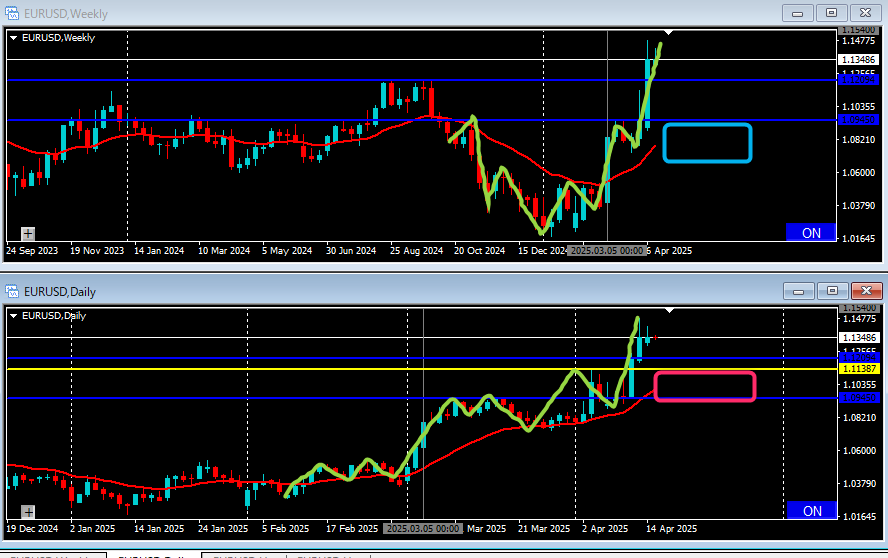Image resolution: width=888 pixels, height=558 pixels.
Task: Expand the arrow beside EURUSD,Weekly chart label
Action: [13, 38]
